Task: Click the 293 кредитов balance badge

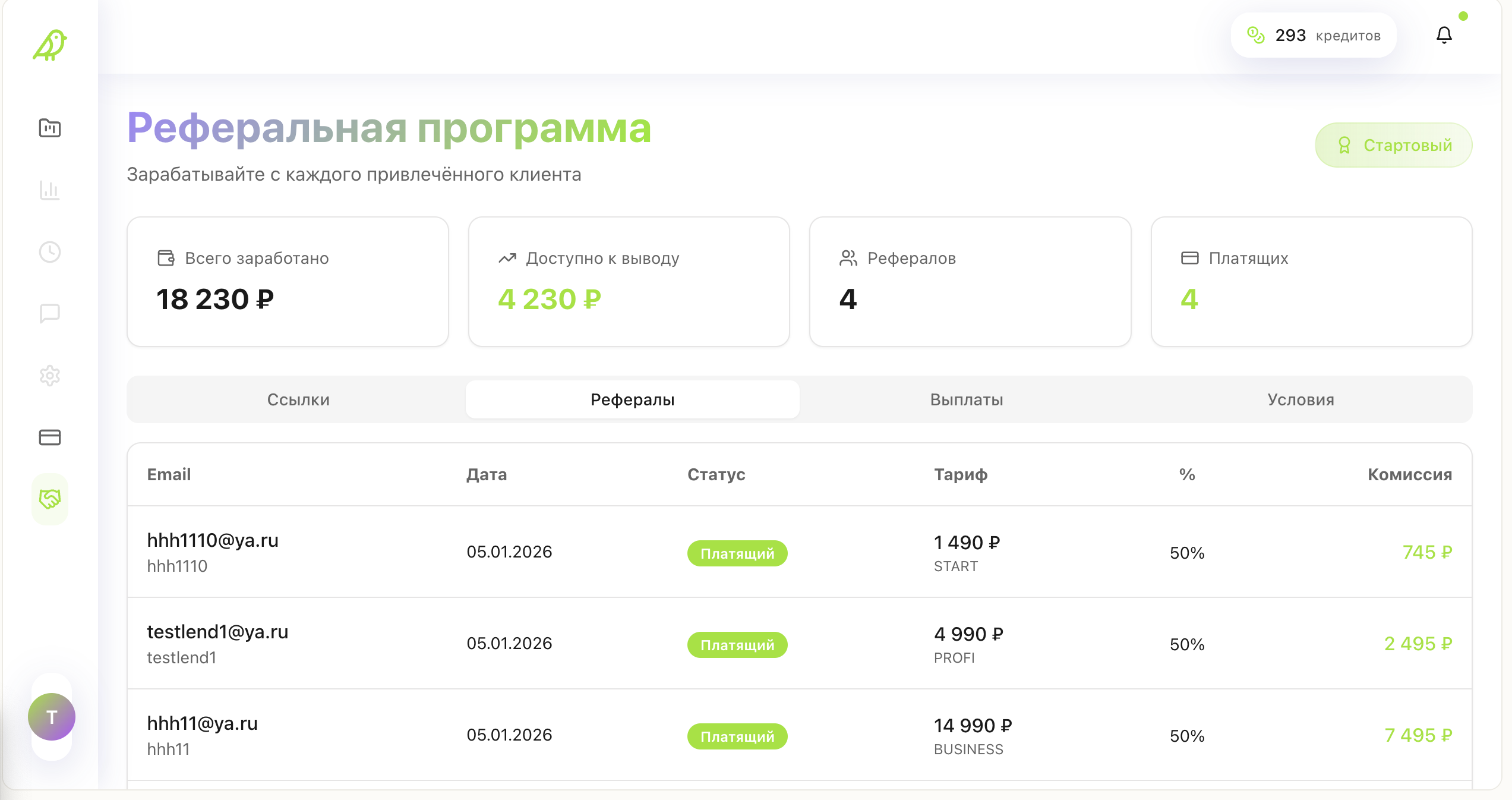Action: [x=1313, y=34]
